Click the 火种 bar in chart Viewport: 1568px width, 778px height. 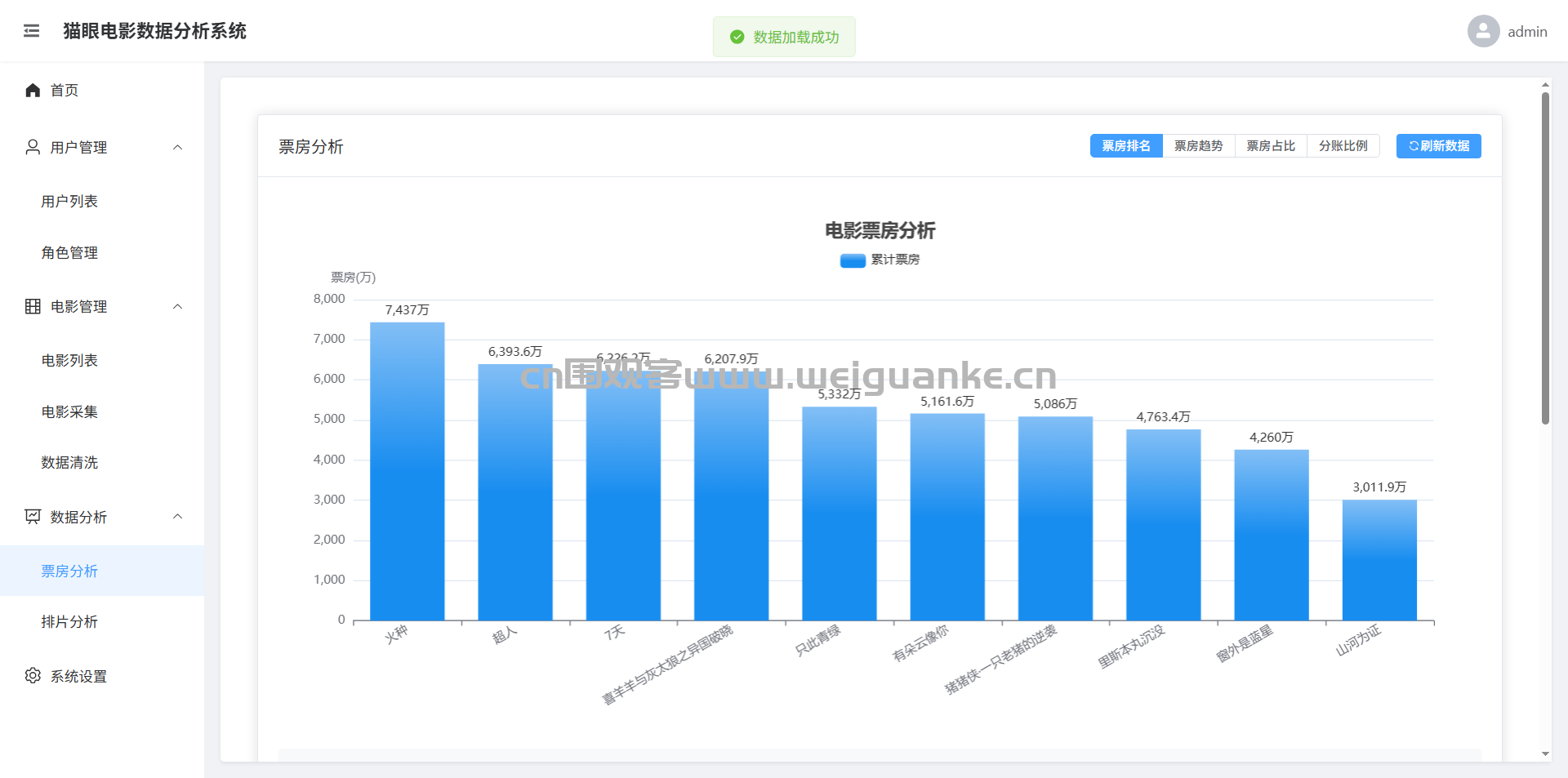coord(408,471)
